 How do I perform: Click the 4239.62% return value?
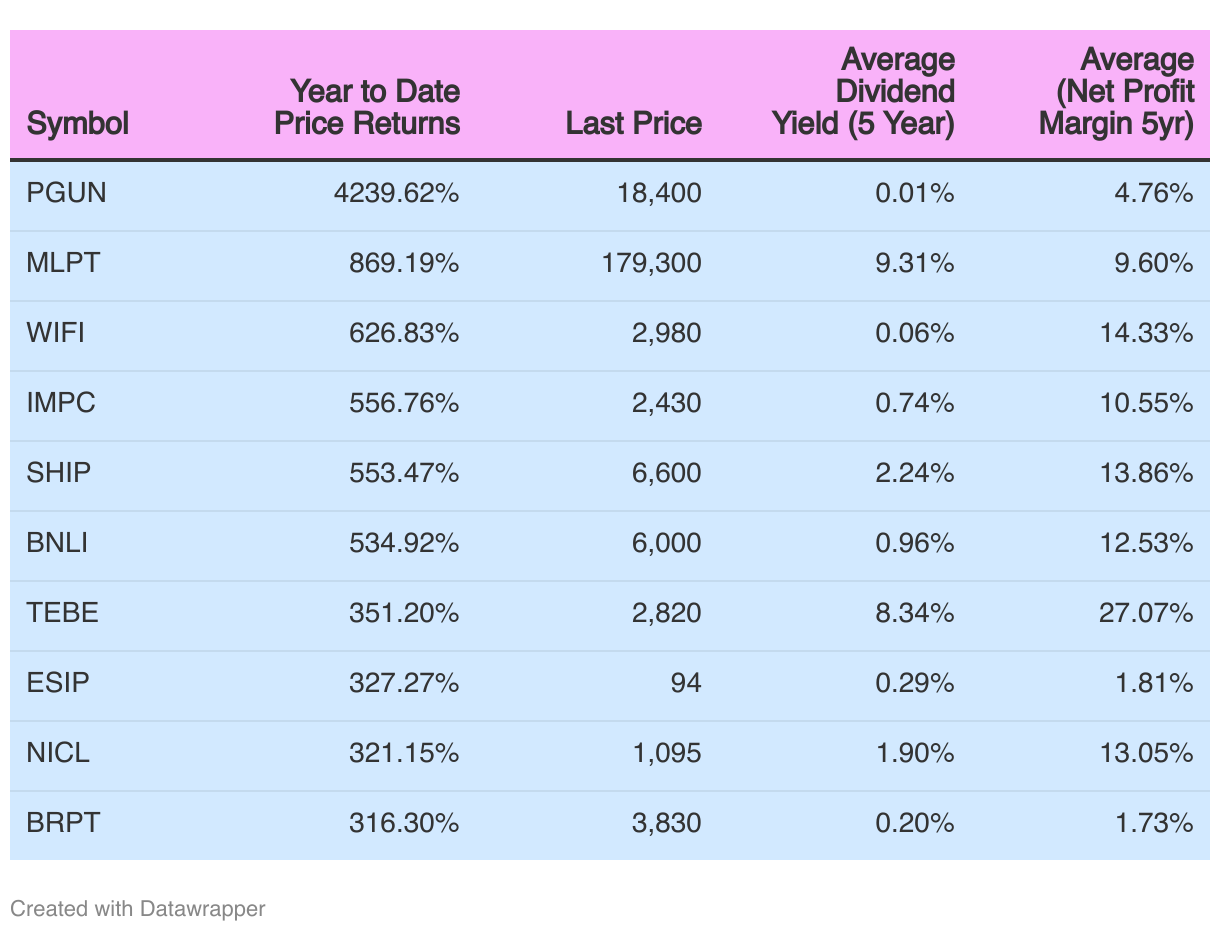pyautogui.click(x=397, y=193)
